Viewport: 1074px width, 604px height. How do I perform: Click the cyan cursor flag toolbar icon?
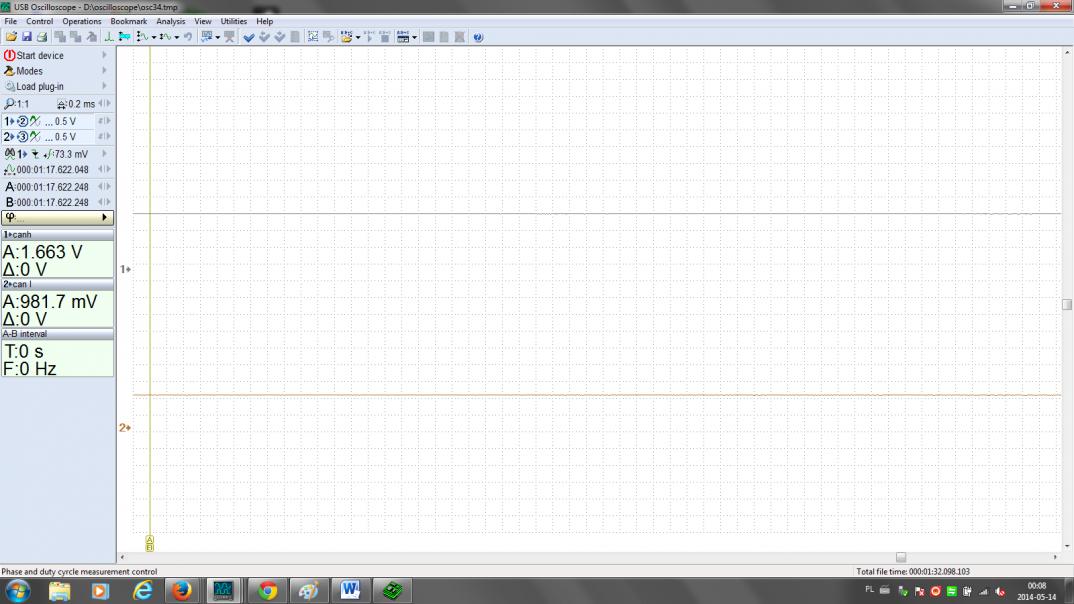(125, 37)
